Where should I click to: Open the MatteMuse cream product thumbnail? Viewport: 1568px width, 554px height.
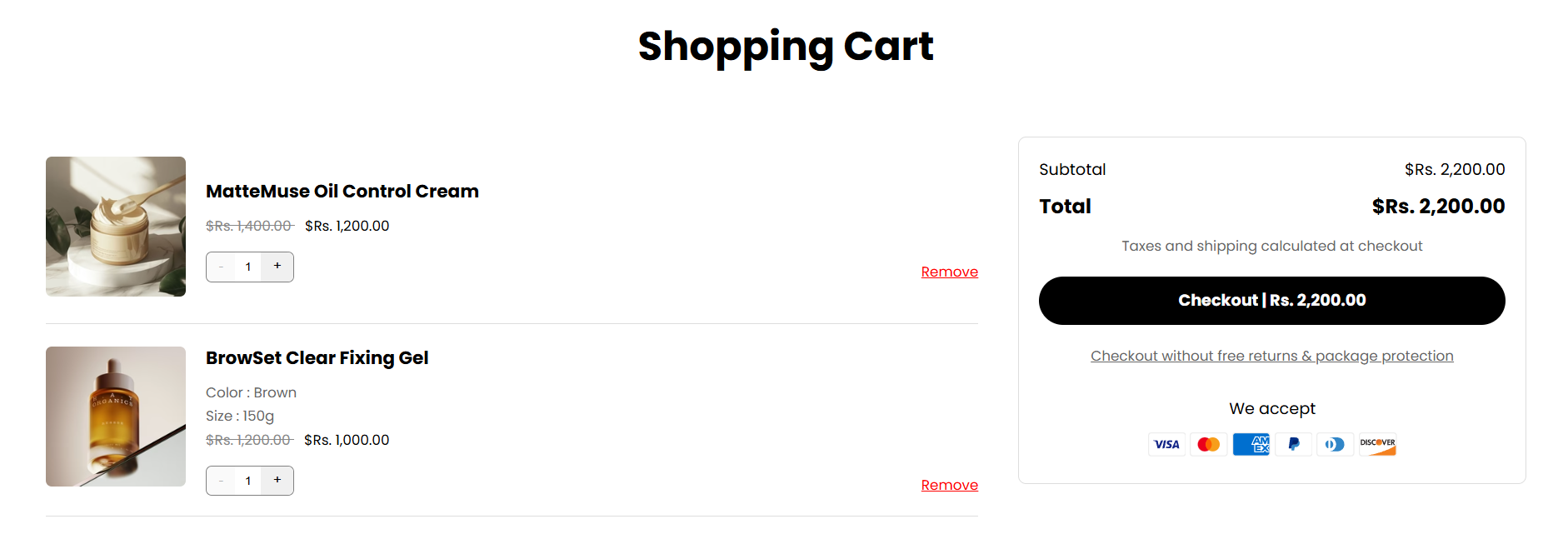(116, 227)
